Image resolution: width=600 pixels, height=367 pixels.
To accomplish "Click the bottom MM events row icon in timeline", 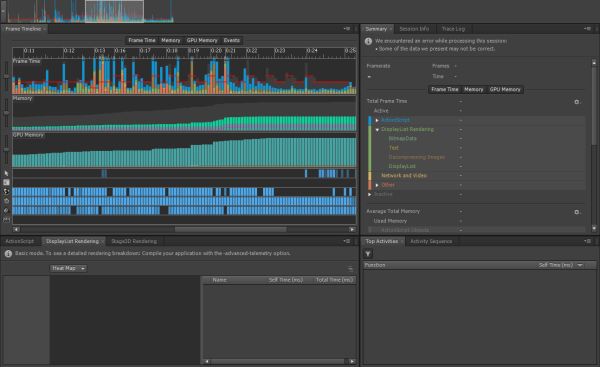I will click(x=6, y=219).
